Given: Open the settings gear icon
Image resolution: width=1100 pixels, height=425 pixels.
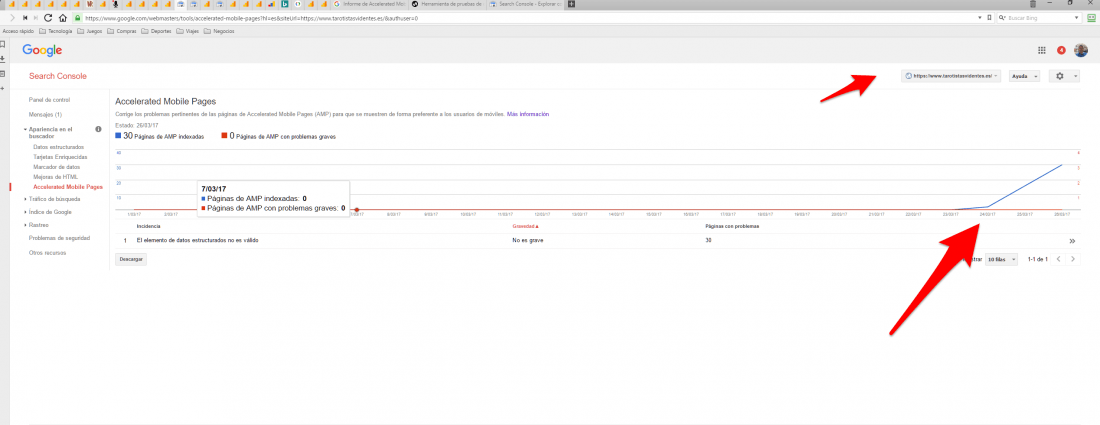Looking at the screenshot, I should (1060, 76).
